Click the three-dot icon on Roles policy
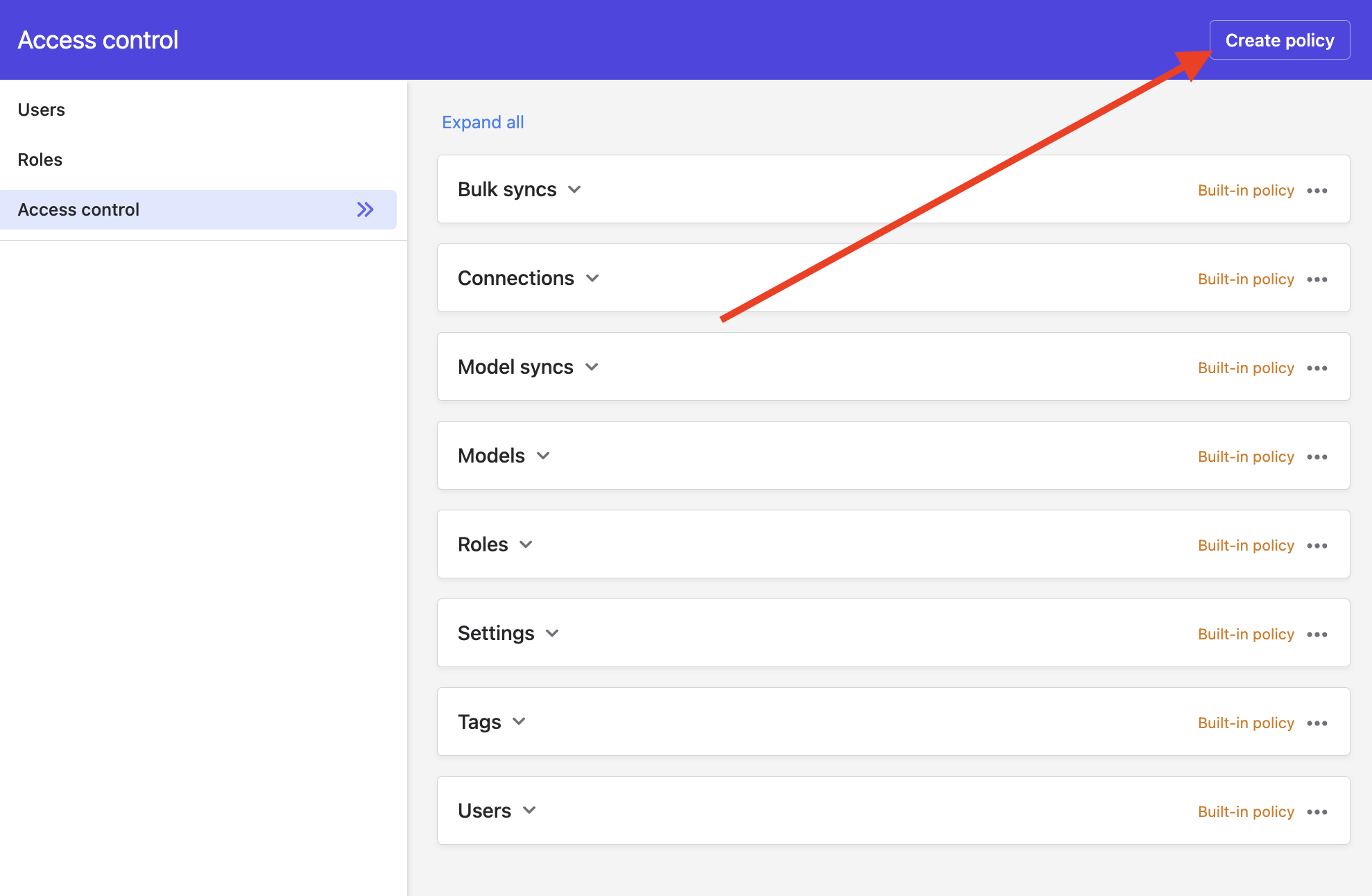This screenshot has width=1372, height=896. 1317,546
